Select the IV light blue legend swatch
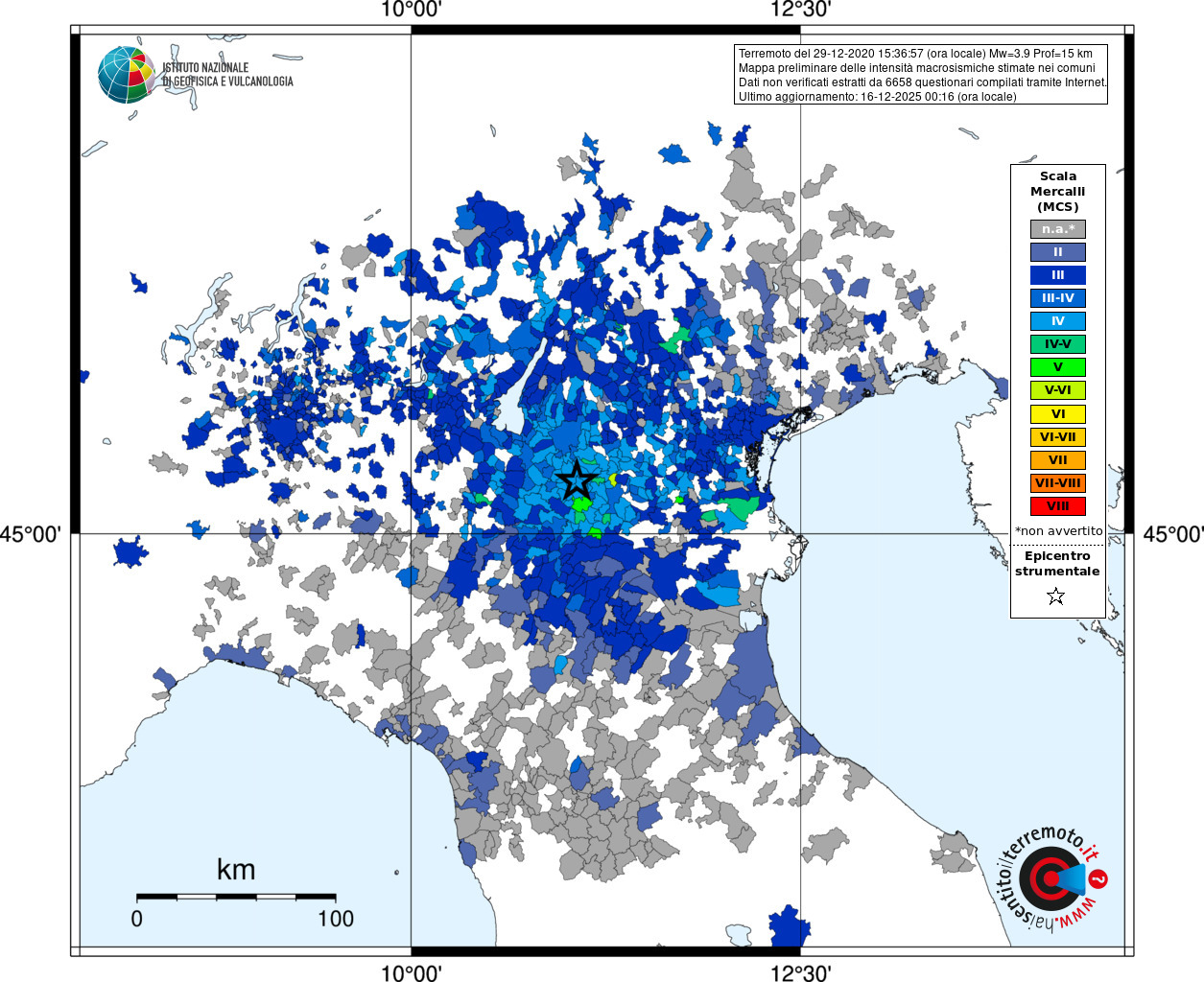The width and height of the screenshot is (1204, 982). click(x=1058, y=321)
